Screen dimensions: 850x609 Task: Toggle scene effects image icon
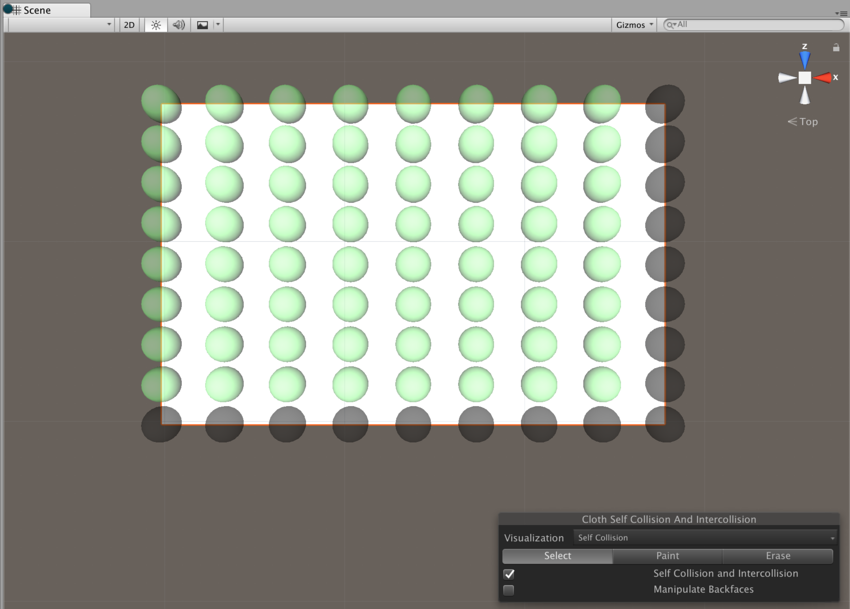[x=202, y=25]
